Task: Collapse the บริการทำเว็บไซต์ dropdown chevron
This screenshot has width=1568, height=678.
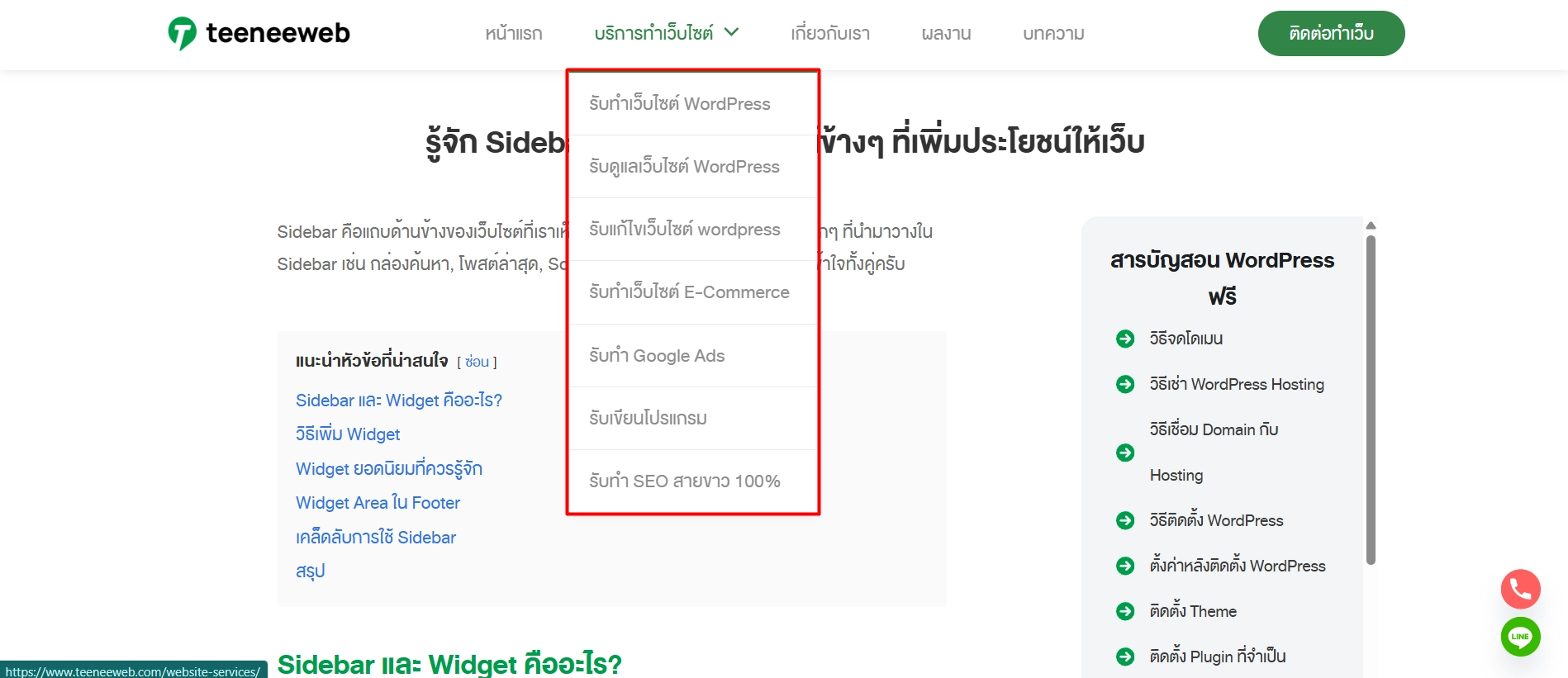Action: pyautogui.click(x=731, y=32)
